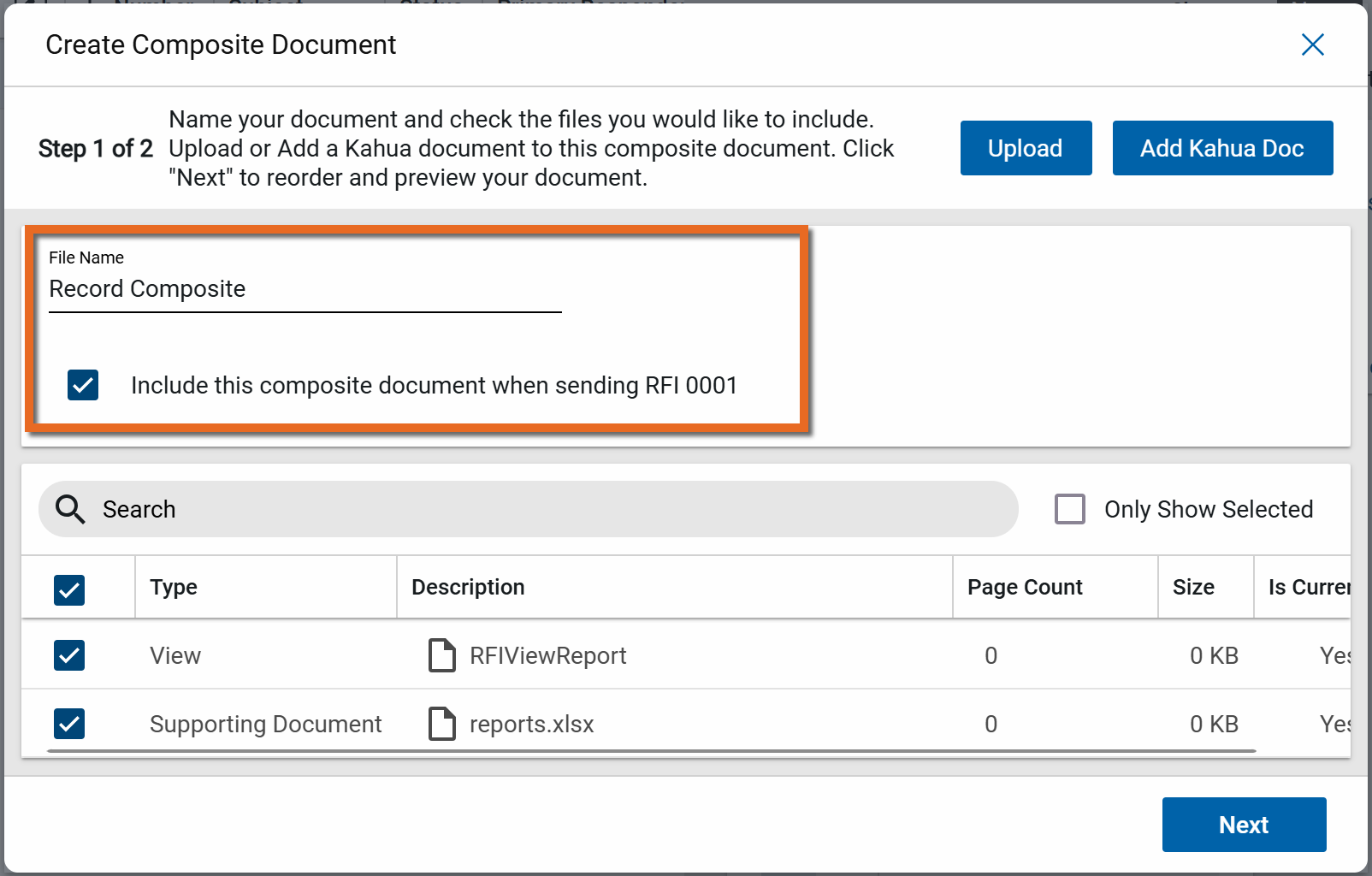Sort by the Description column header
1372x876 pixels.
[468, 587]
